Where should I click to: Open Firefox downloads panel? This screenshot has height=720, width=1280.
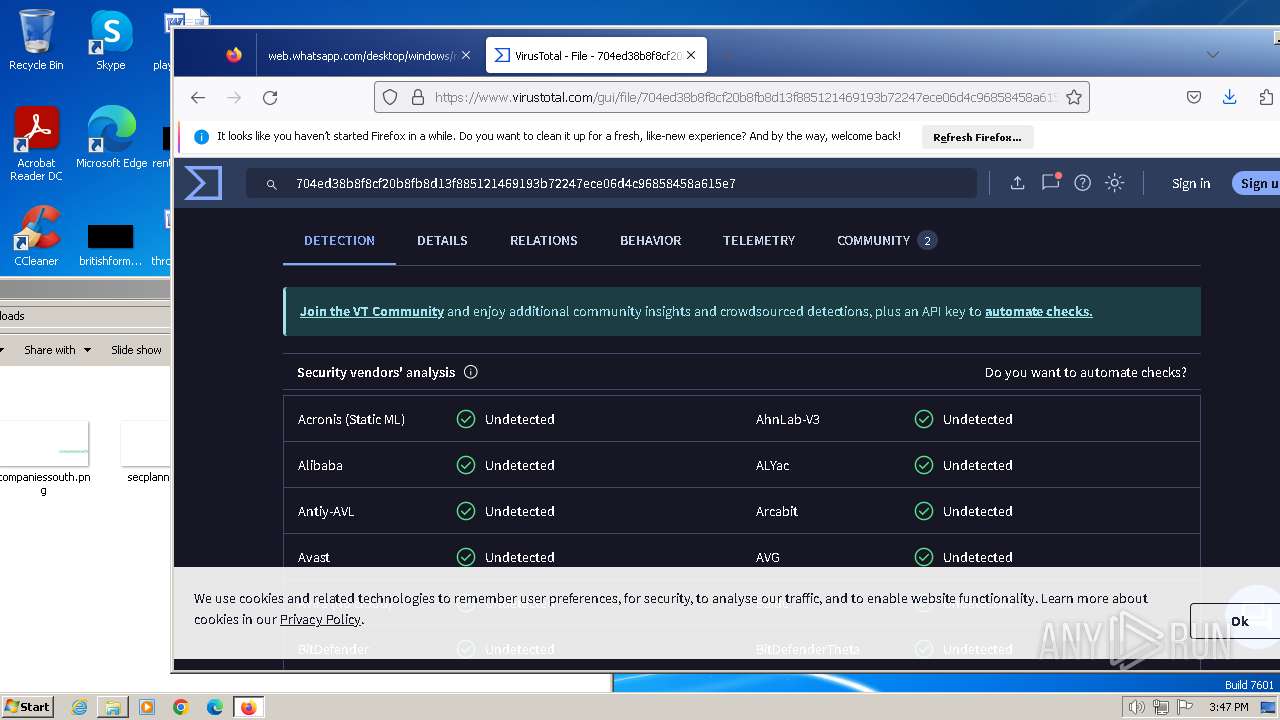[x=1230, y=97]
